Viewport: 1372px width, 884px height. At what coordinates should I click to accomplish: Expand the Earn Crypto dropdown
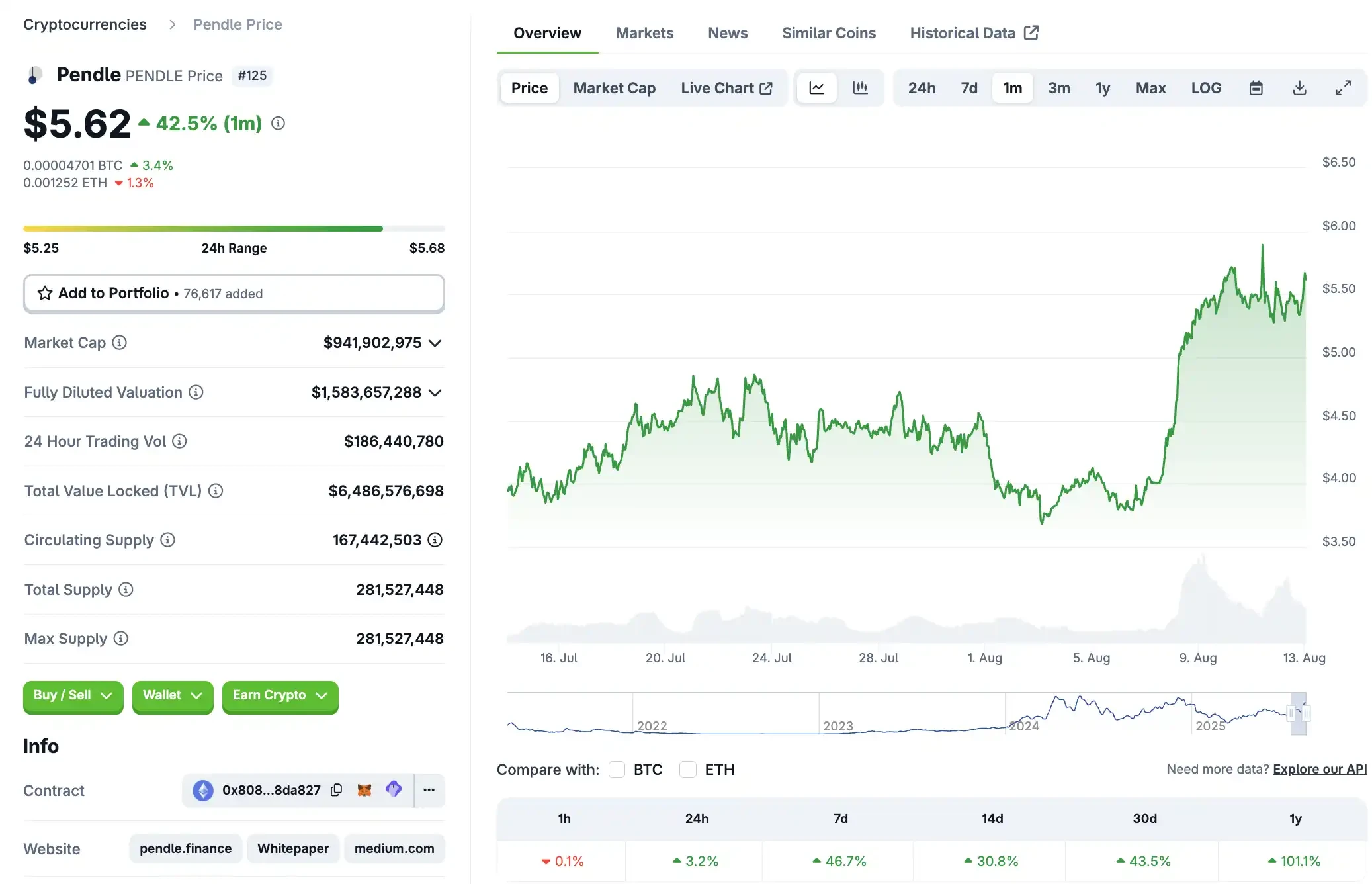pyautogui.click(x=280, y=695)
